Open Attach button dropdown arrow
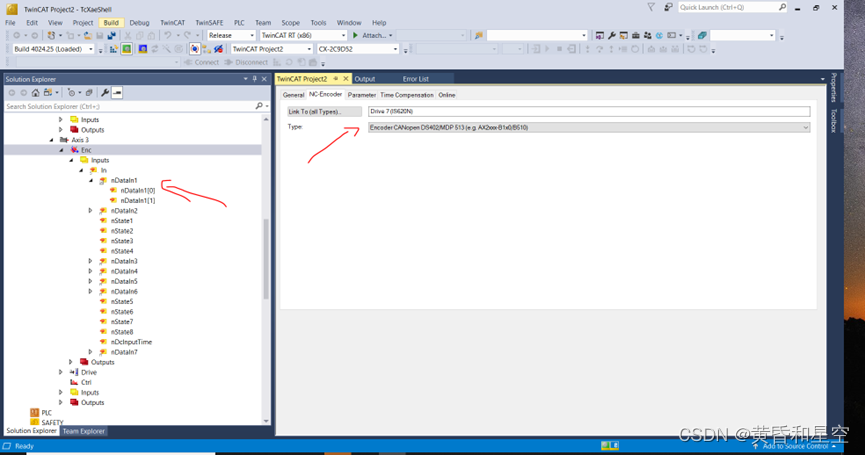This screenshot has height=455, width=865. (x=391, y=35)
